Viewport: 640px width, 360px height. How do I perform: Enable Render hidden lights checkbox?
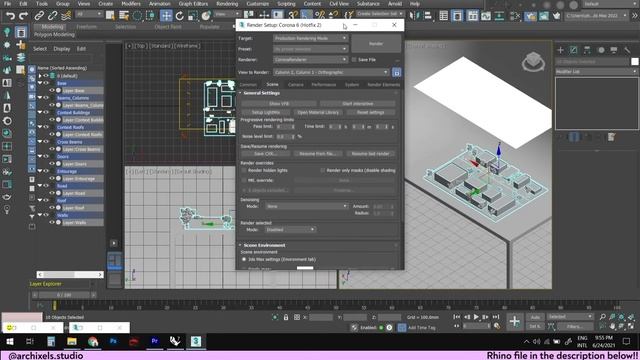click(244, 170)
